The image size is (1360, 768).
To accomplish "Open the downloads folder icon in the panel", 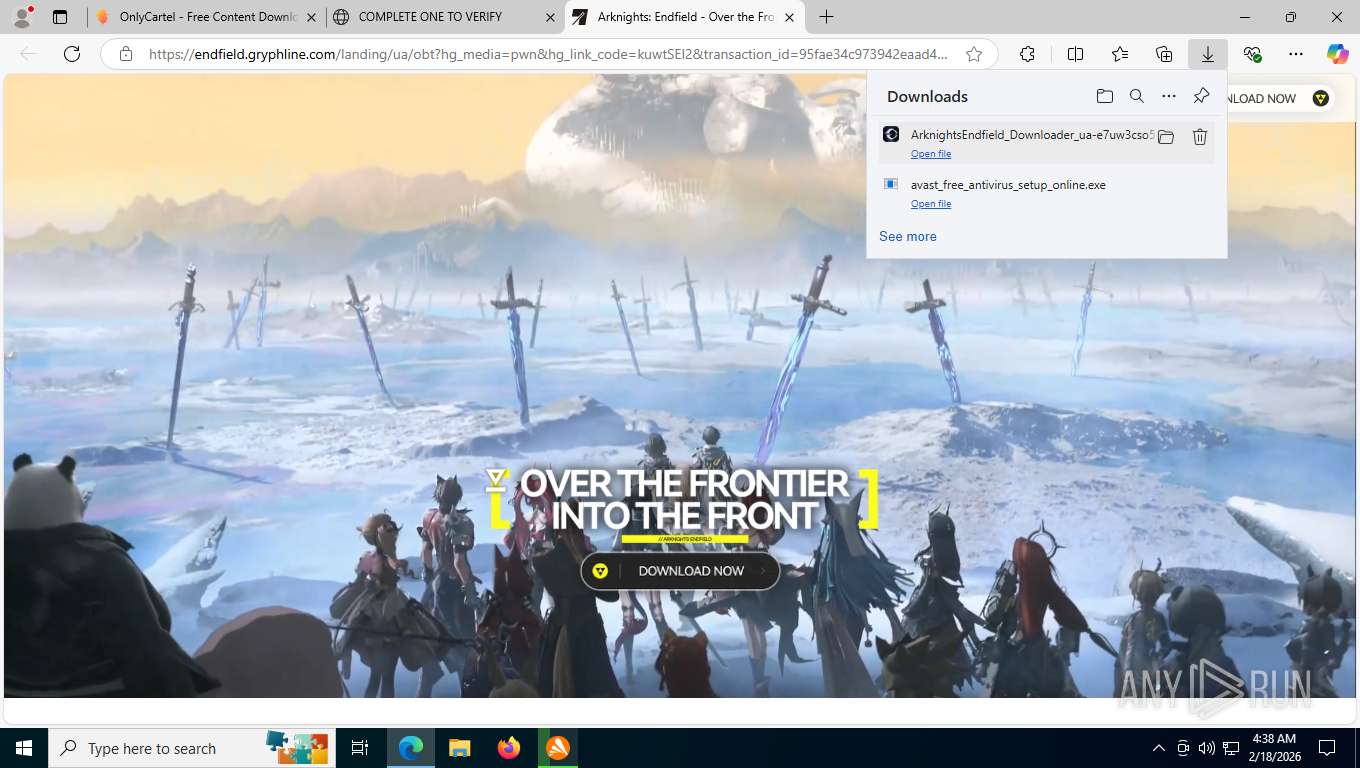I will [1104, 96].
